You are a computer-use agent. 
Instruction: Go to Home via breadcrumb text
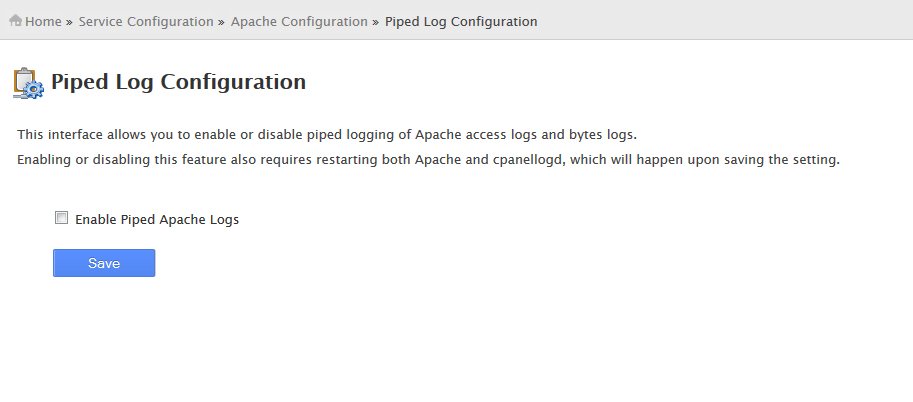43,22
